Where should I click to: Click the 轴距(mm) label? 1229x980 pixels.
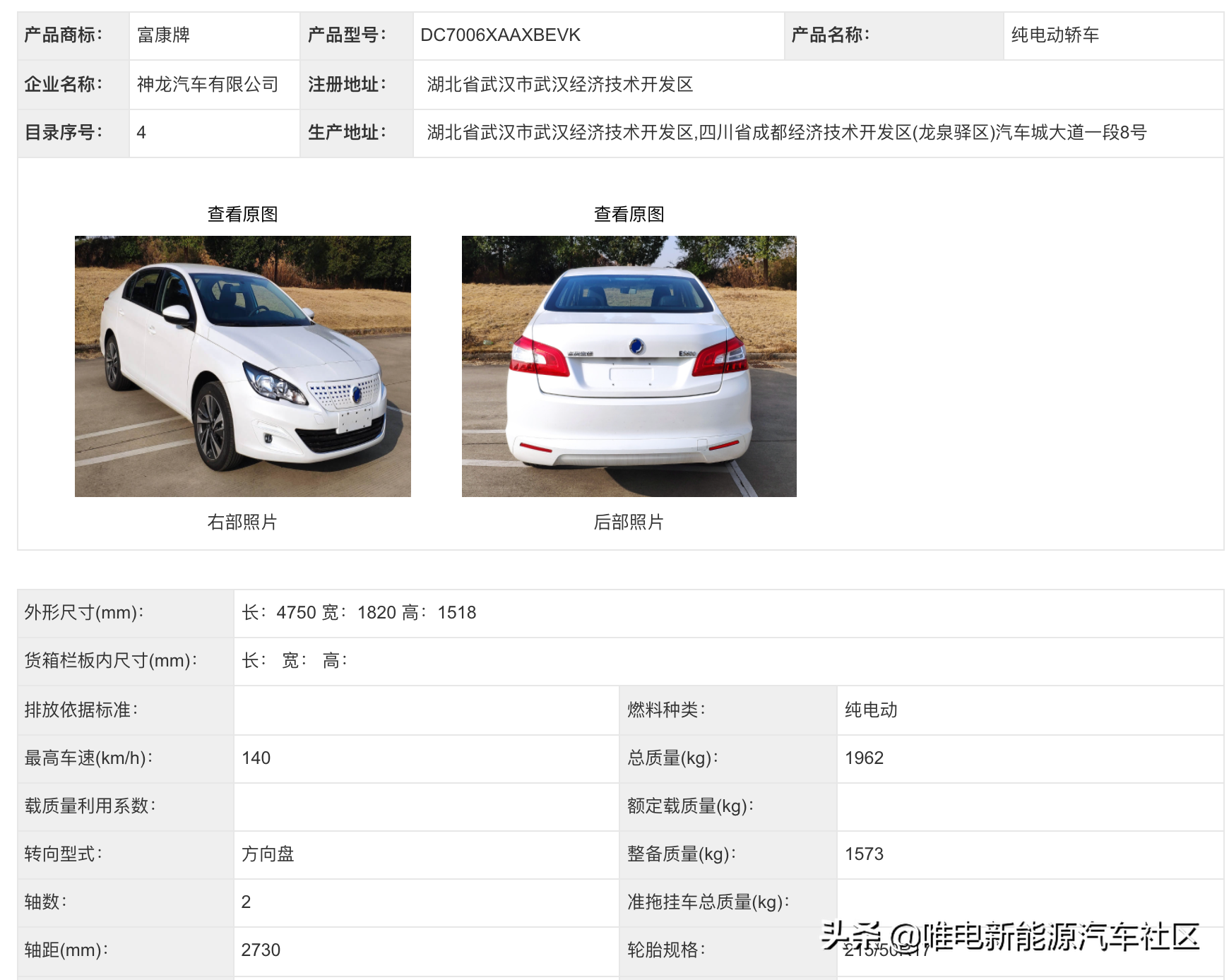(x=66, y=950)
